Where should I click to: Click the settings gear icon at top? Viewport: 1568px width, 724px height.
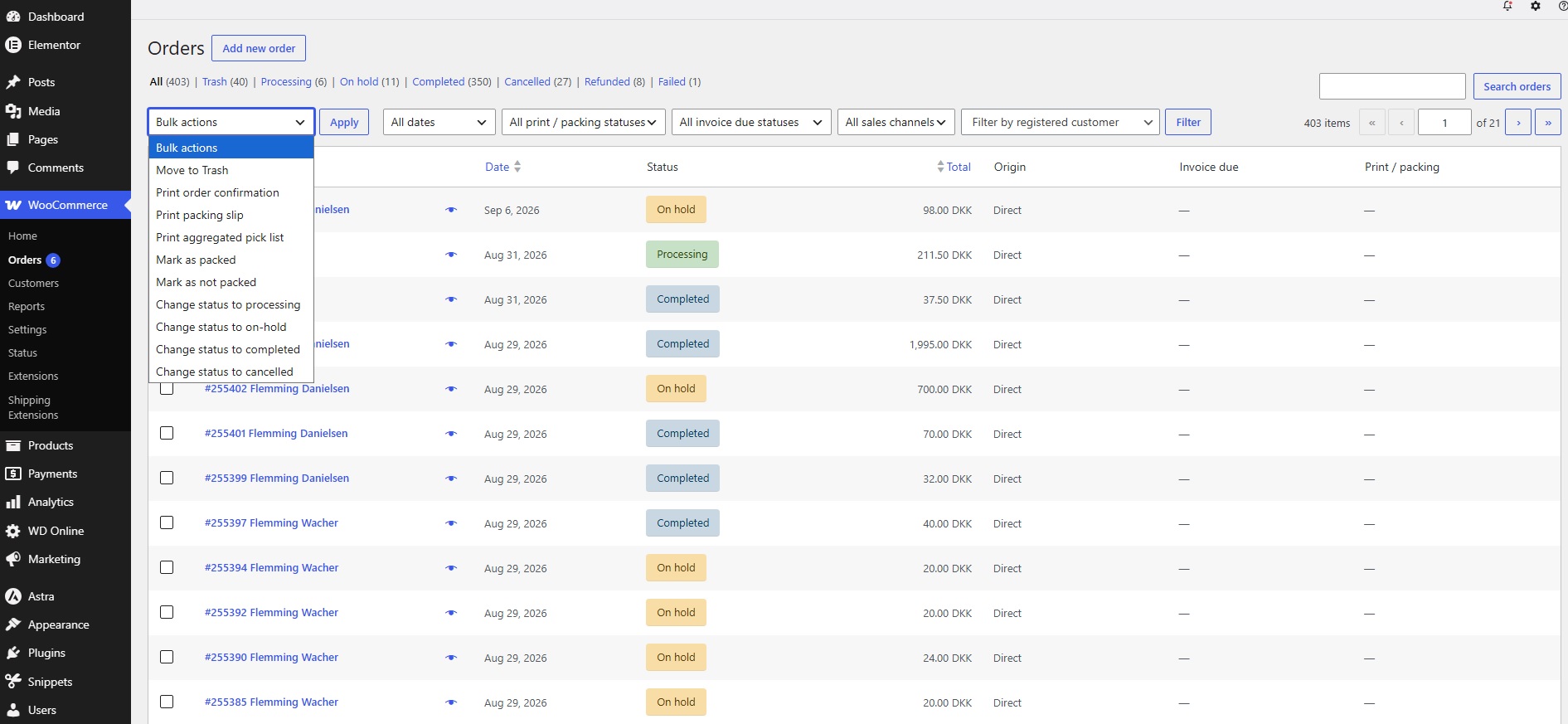pyautogui.click(x=1536, y=6)
